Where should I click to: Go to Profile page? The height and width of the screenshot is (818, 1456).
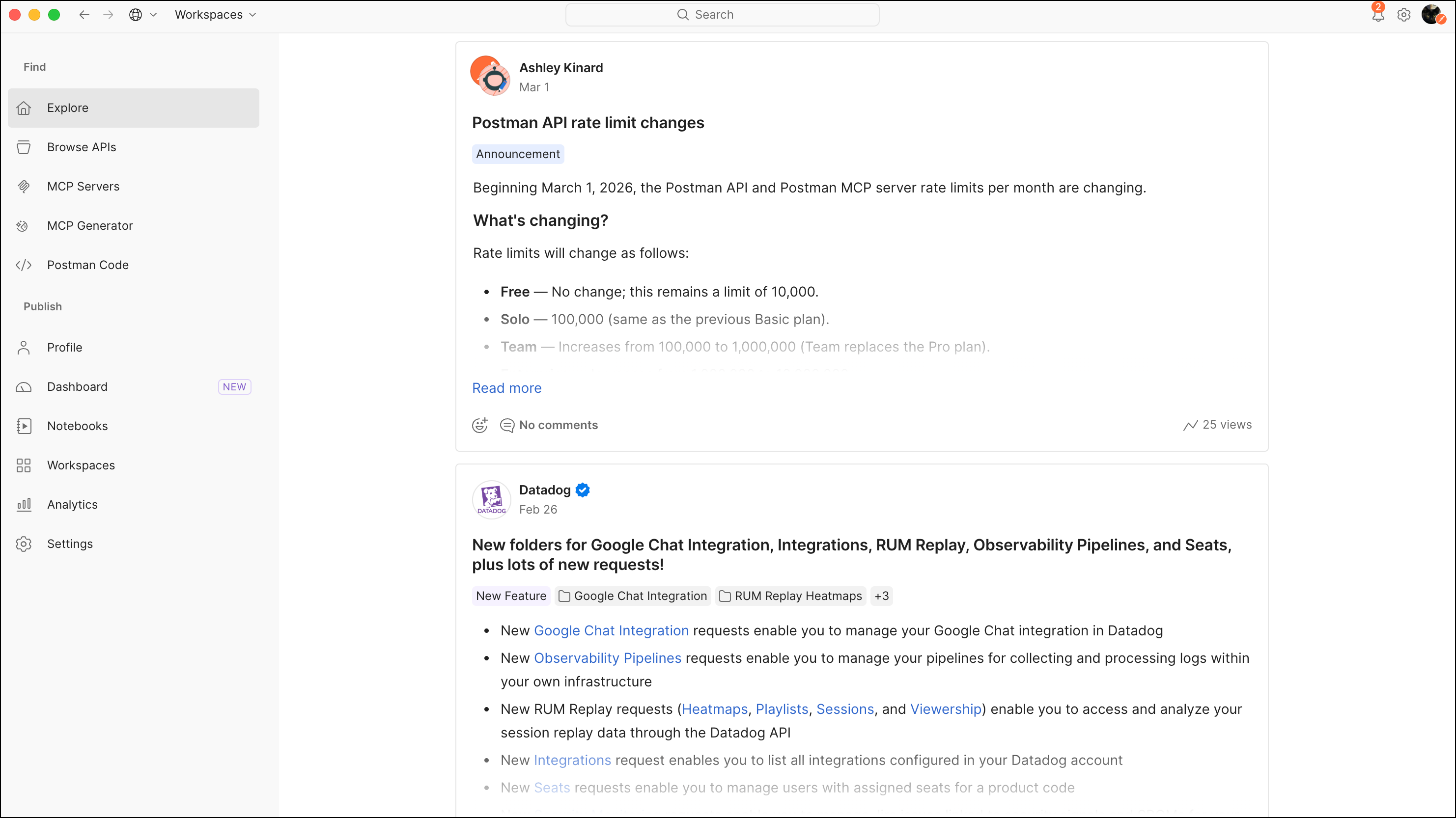(x=134, y=348)
